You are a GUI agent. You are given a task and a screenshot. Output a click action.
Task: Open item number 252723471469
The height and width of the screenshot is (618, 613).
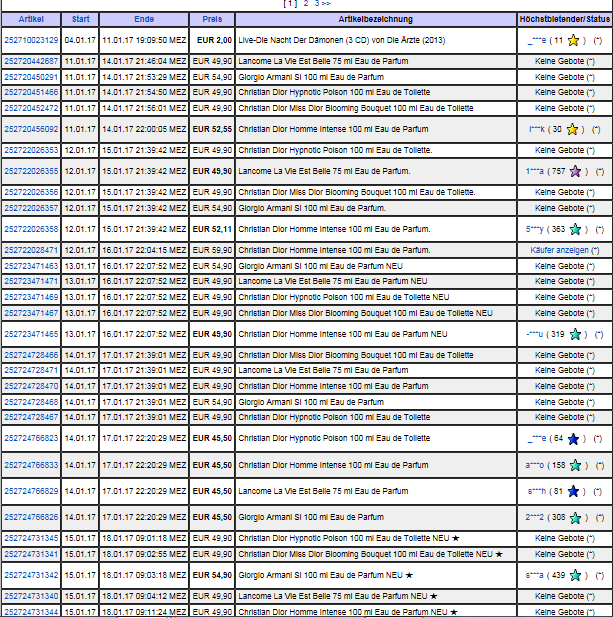[x=31, y=297]
